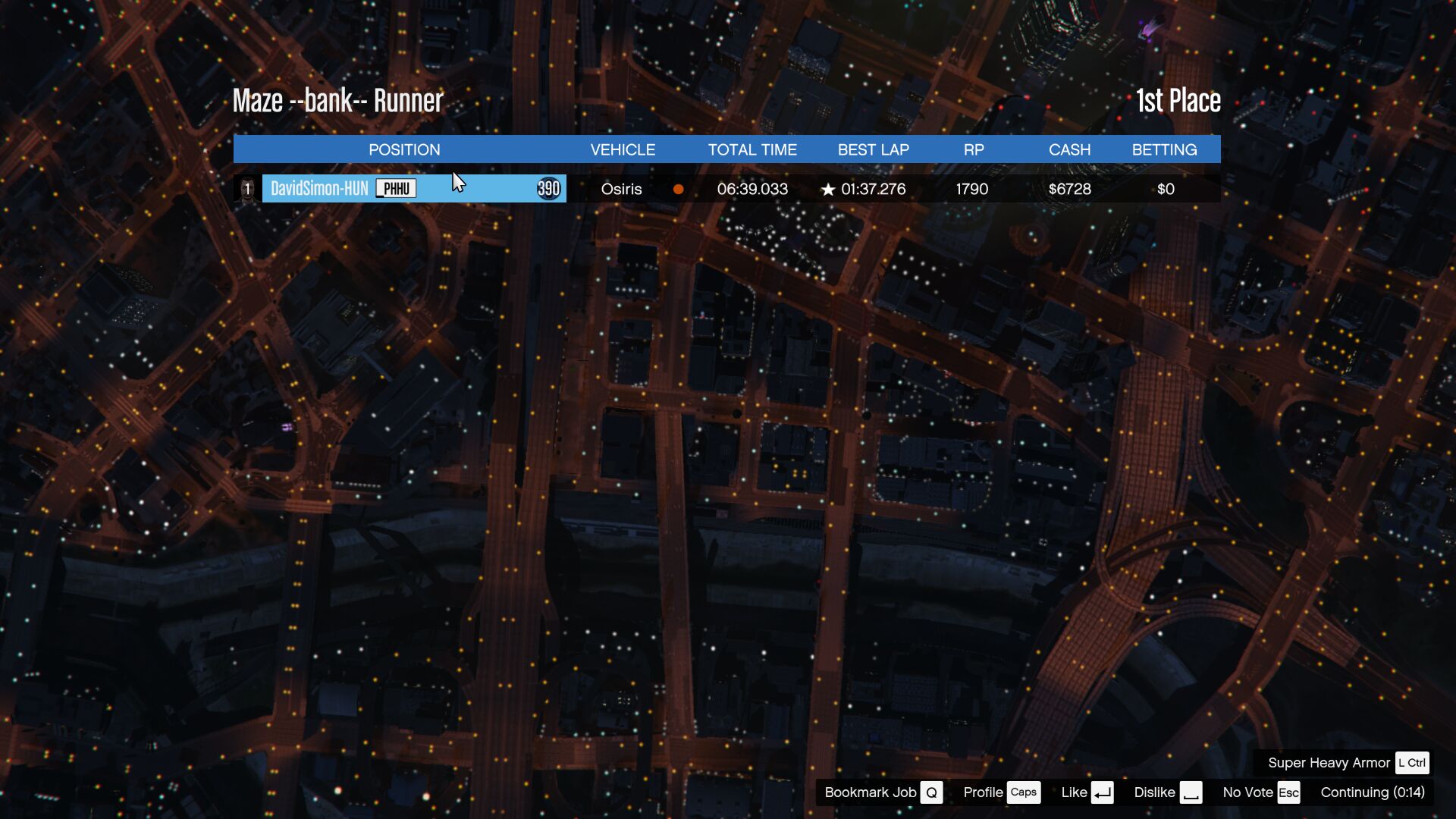This screenshot has height=819, width=1456.
Task: Click the CASH column header
Action: tap(1069, 149)
